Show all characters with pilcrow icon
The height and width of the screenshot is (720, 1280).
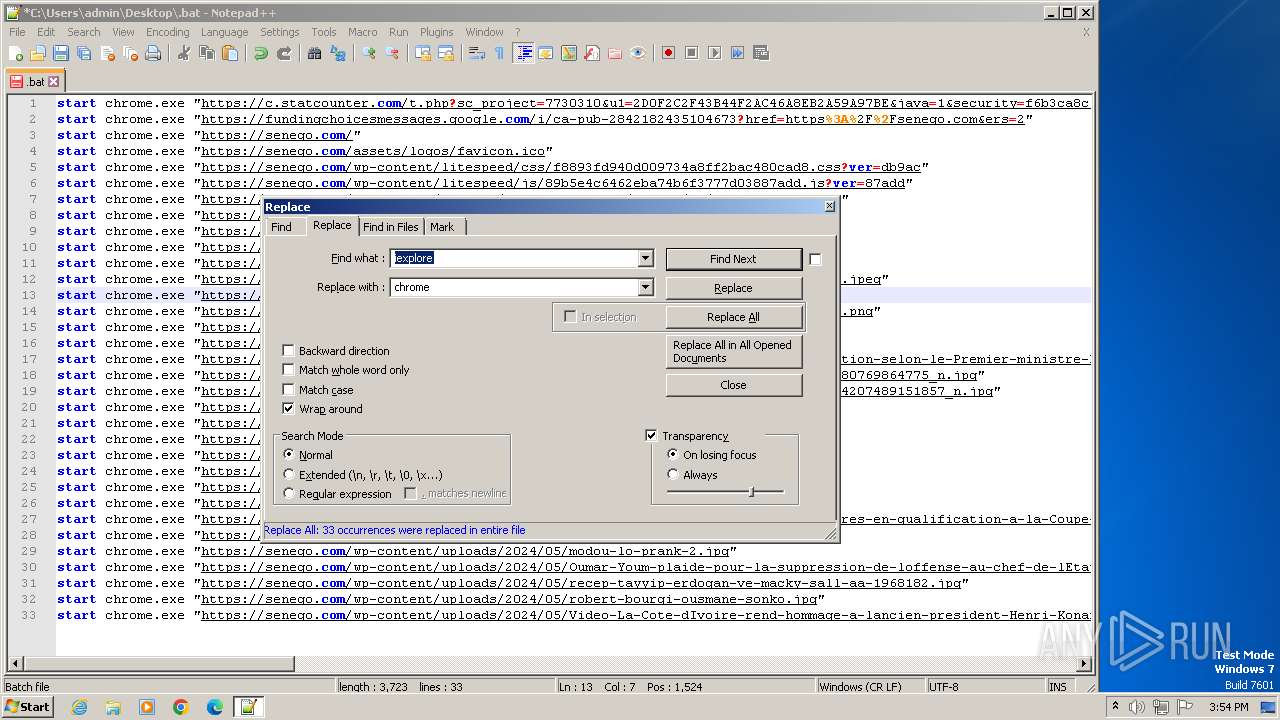point(500,53)
